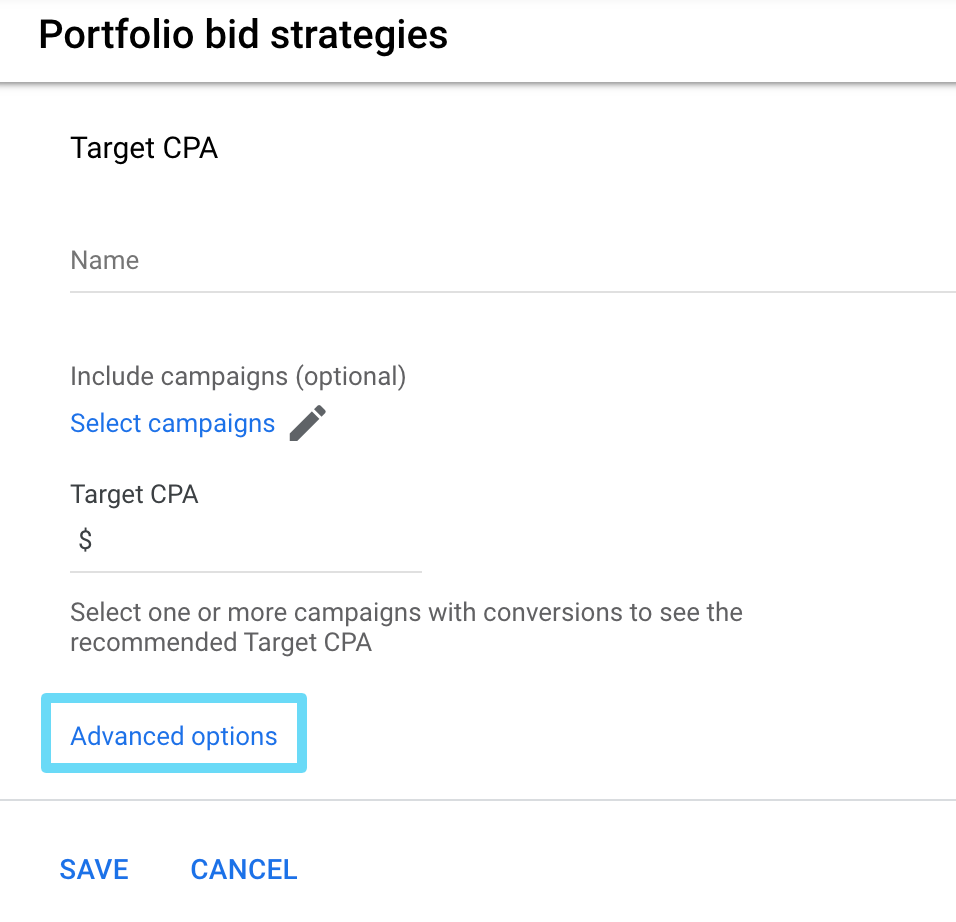Click the divider line above SAVE and CANCEL

click(478, 800)
